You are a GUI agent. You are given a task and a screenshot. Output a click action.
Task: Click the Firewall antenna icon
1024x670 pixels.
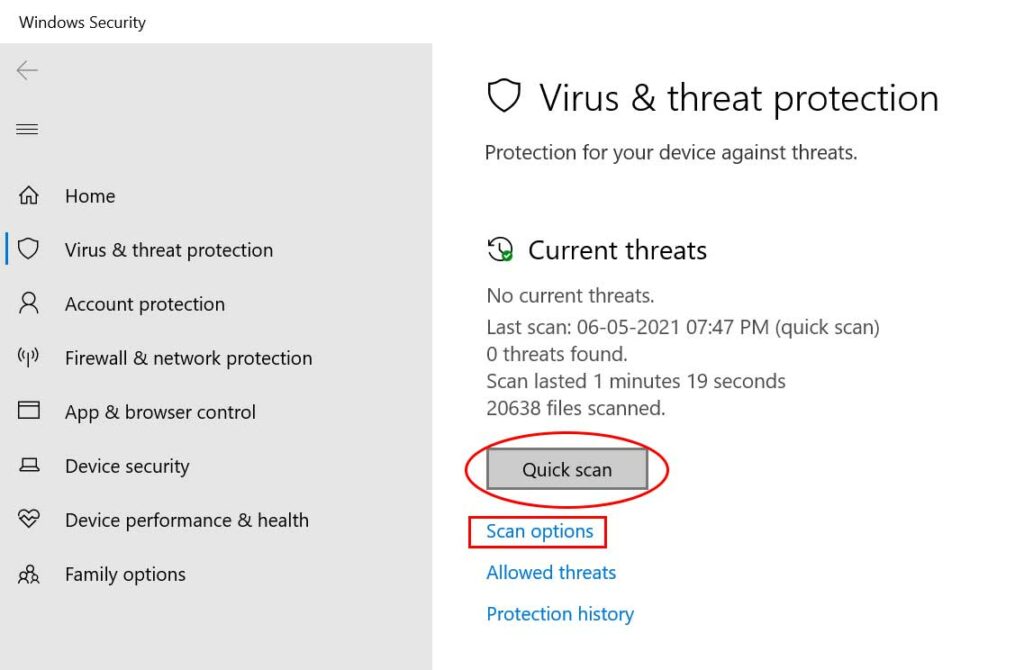[x=28, y=357]
